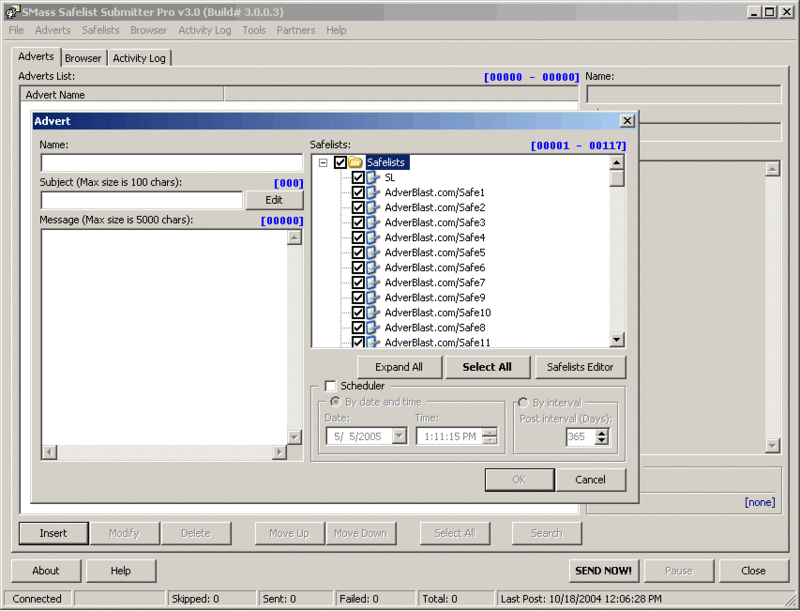Viewport: 800px width, 611px height.
Task: Click Post interval days spinner
Action: point(602,437)
